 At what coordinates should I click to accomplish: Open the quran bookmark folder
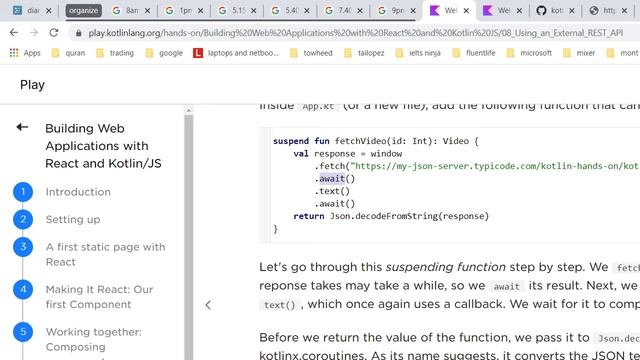(68, 53)
